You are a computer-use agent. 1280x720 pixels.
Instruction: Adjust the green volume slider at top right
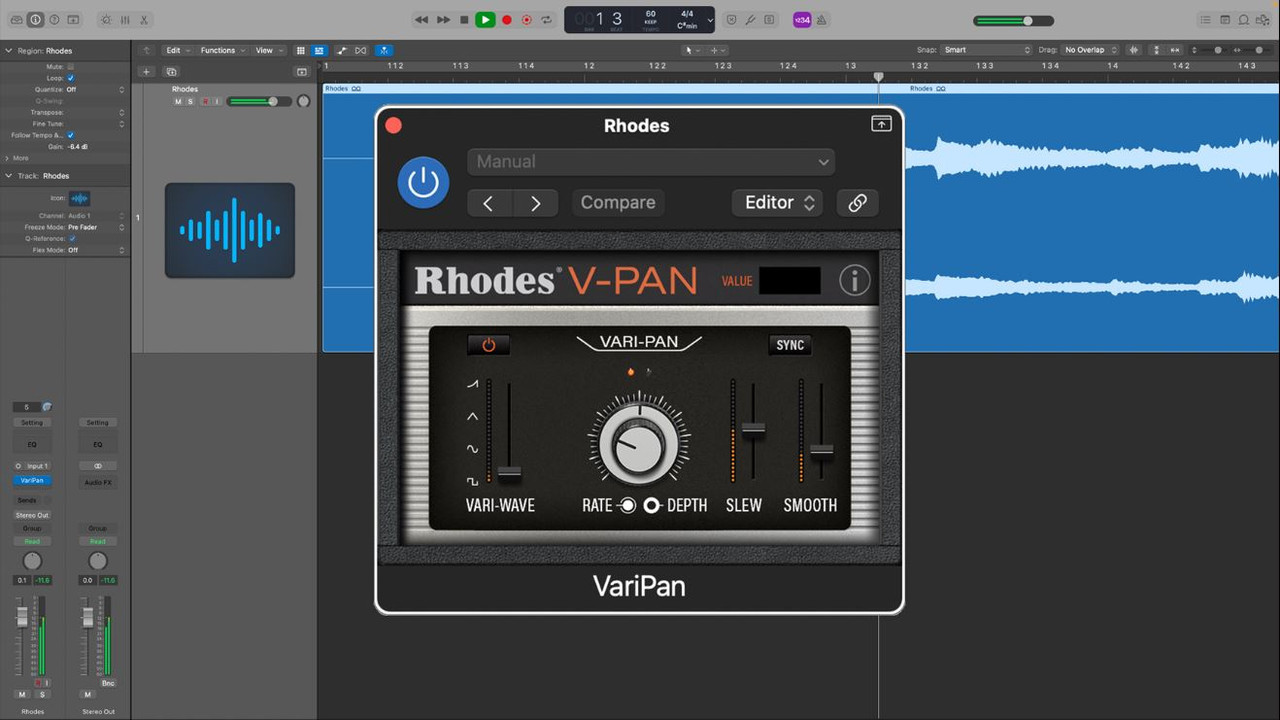tap(1026, 19)
